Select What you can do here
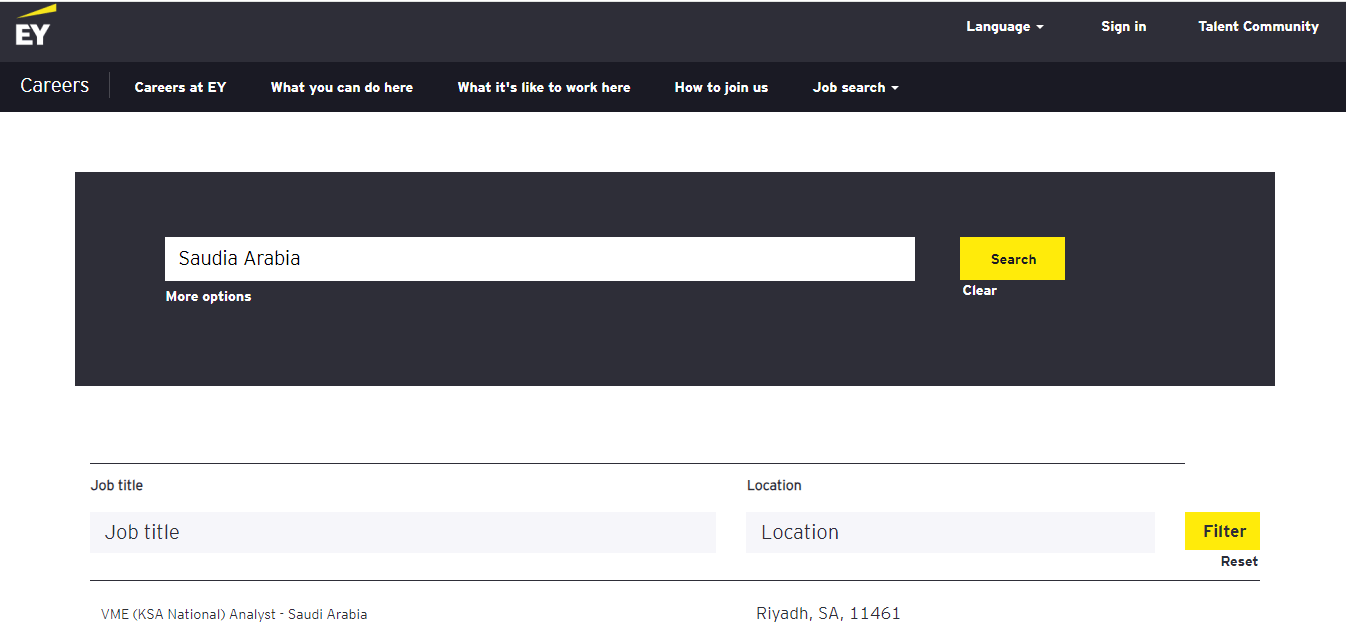Image resolution: width=1346 pixels, height=634 pixels. point(341,87)
